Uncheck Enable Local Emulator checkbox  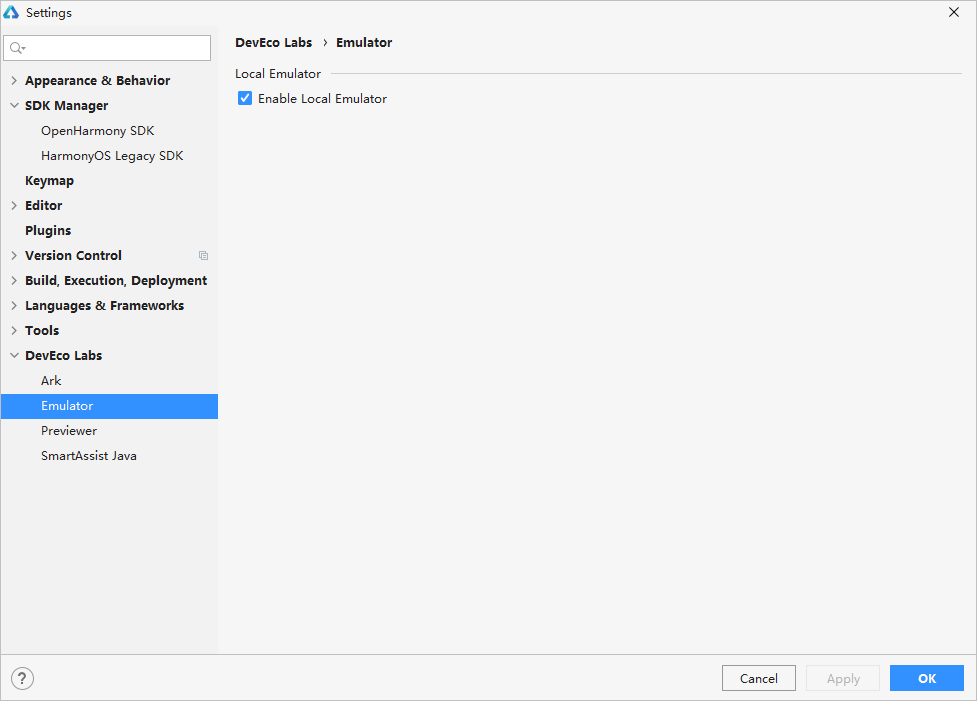[245, 98]
